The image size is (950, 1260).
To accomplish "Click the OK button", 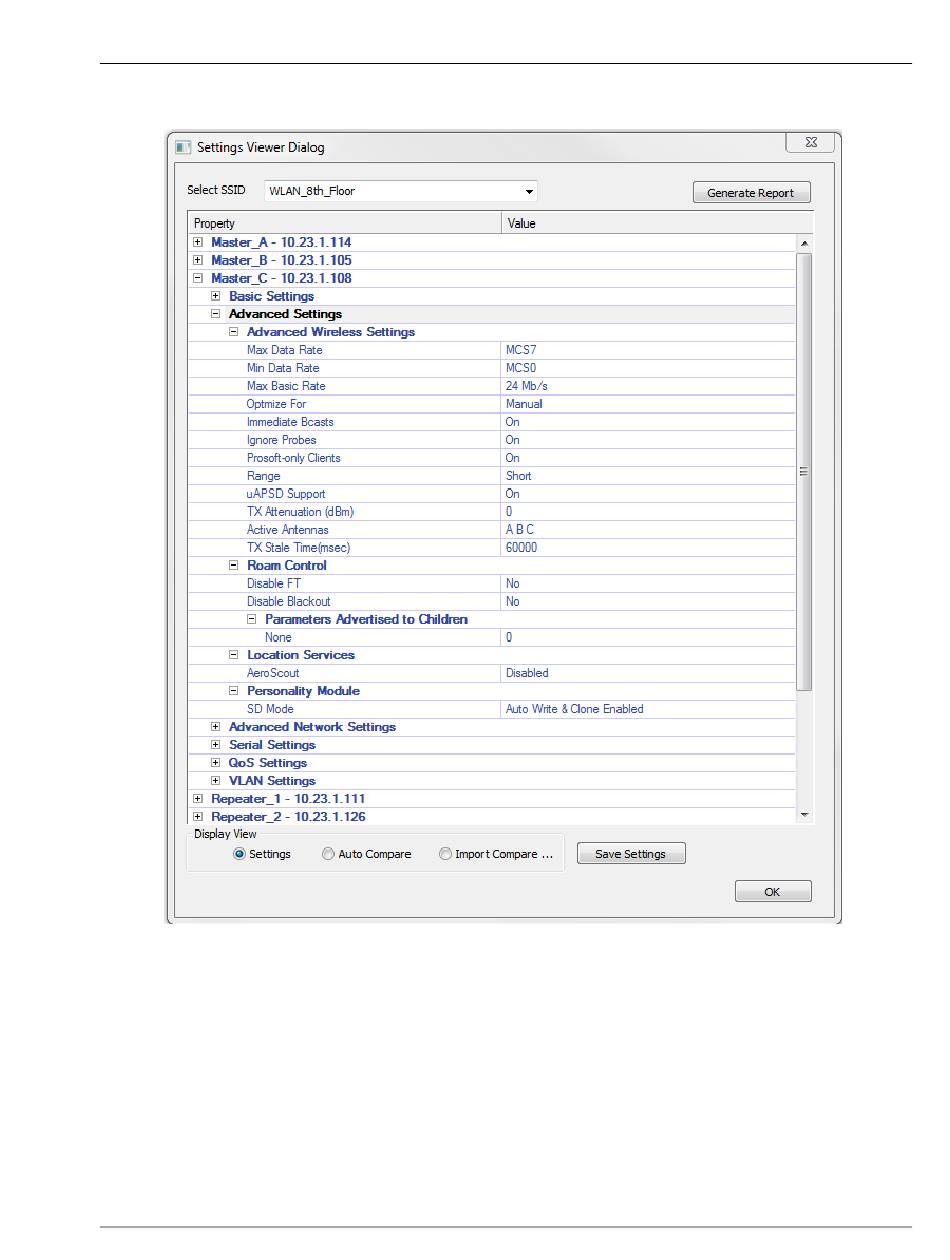I will tap(773, 892).
